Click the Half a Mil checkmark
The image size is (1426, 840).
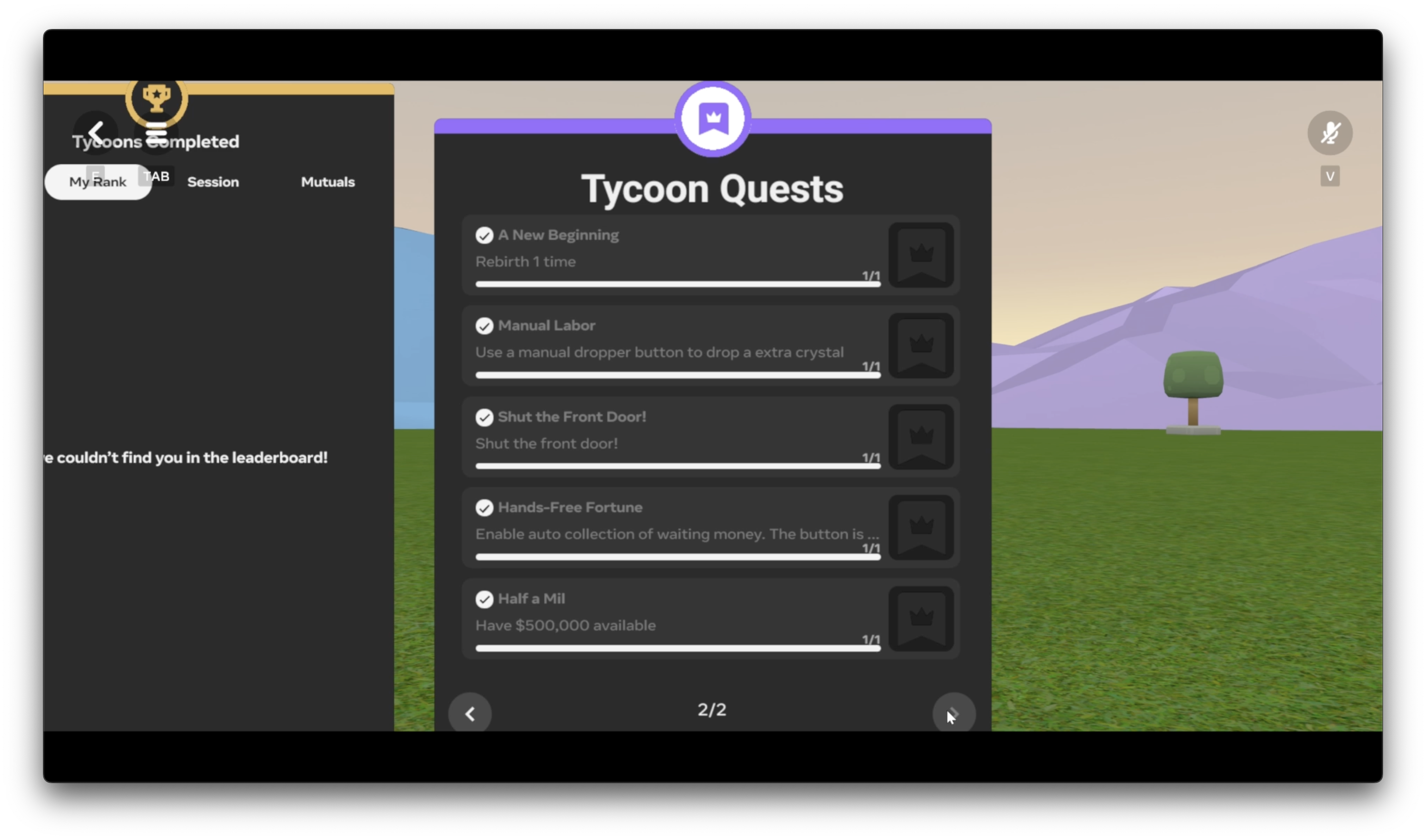click(x=484, y=599)
